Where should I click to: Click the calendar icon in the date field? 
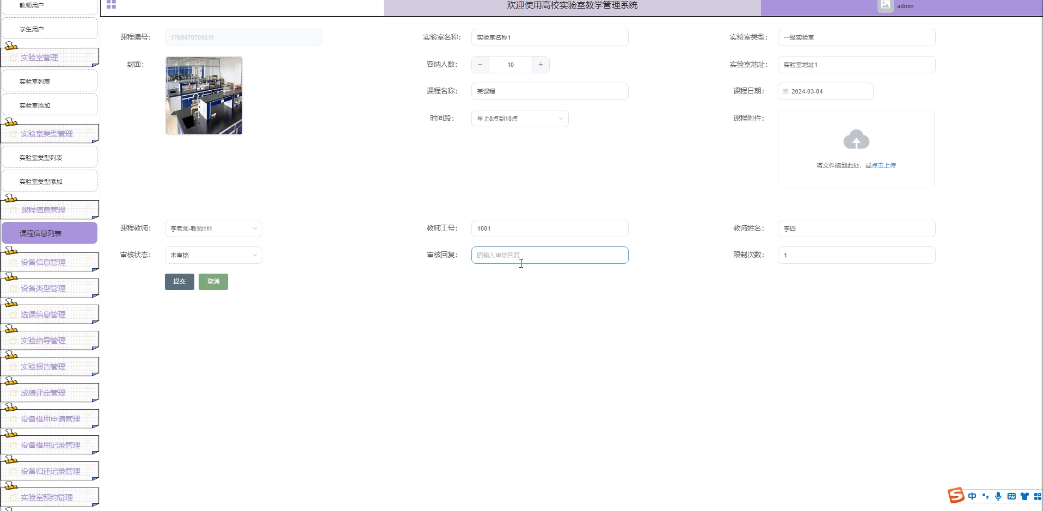pyautogui.click(x=786, y=91)
